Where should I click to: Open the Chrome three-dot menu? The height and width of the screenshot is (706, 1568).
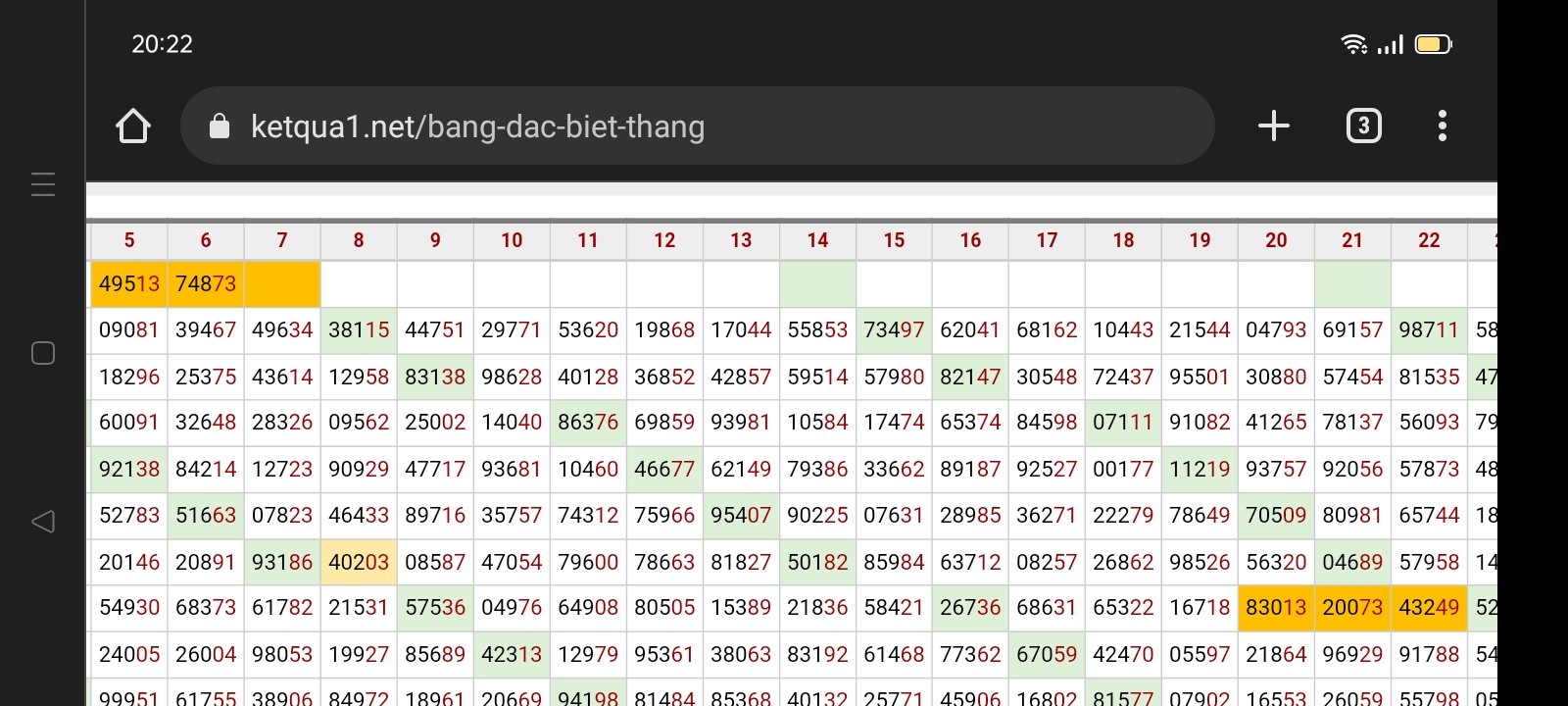[x=1442, y=126]
